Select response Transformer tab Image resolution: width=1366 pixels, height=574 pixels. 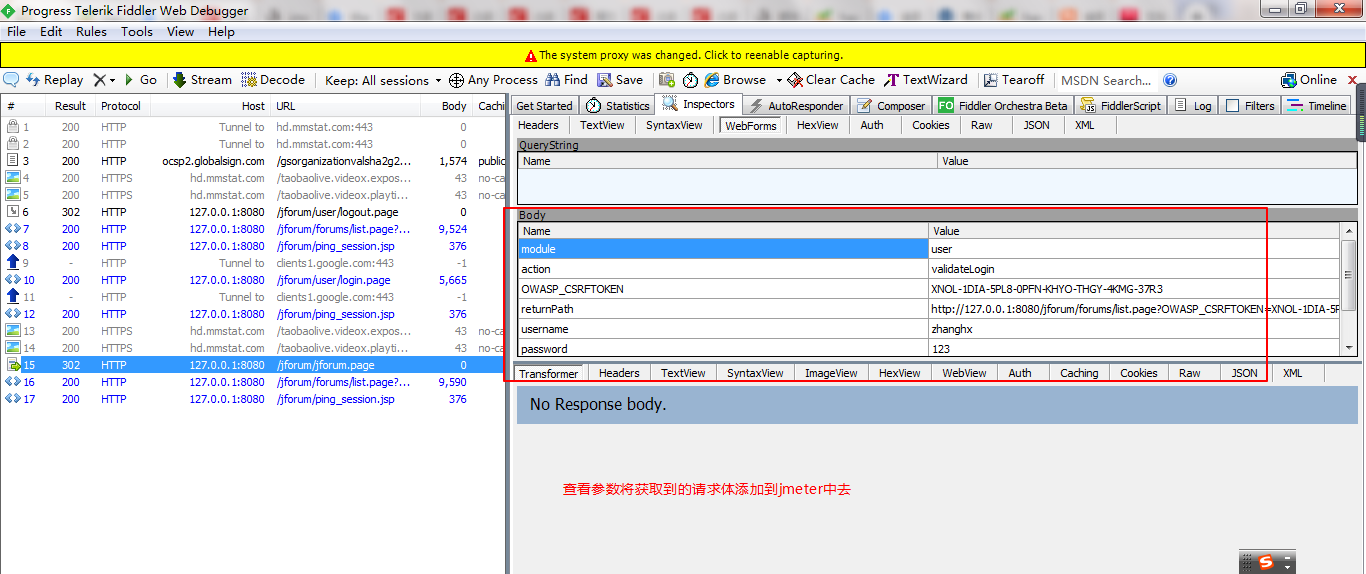[548, 373]
